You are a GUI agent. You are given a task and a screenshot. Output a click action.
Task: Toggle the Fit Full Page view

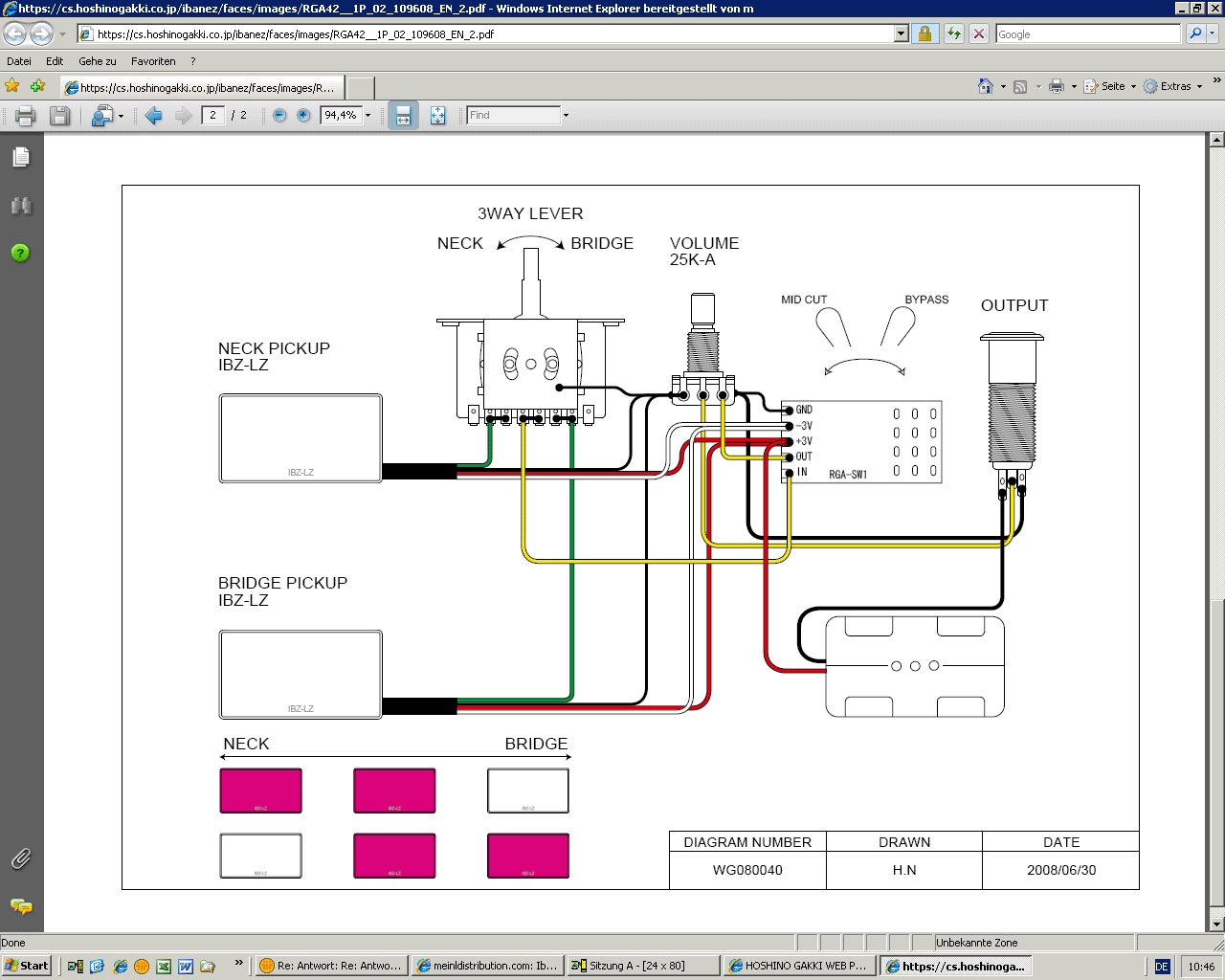point(437,116)
